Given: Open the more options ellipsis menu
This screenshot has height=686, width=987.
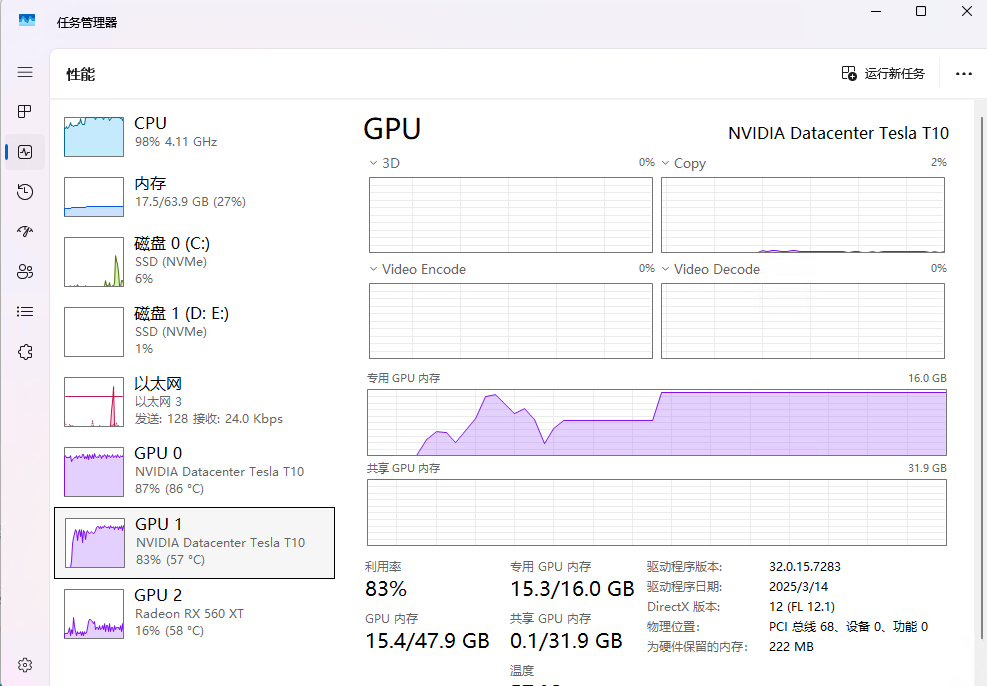Looking at the screenshot, I should pos(963,73).
